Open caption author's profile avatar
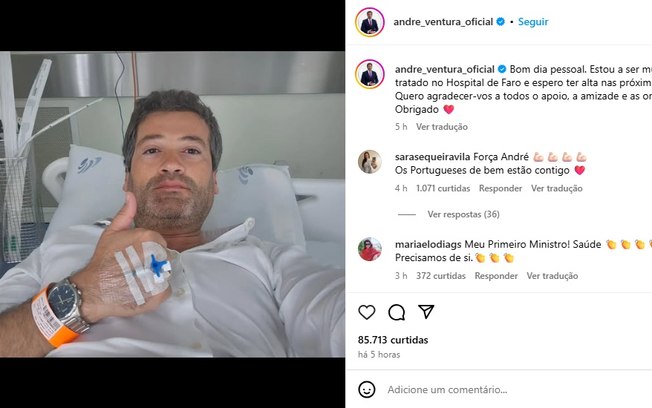This screenshot has height=408, width=652. tap(370, 74)
